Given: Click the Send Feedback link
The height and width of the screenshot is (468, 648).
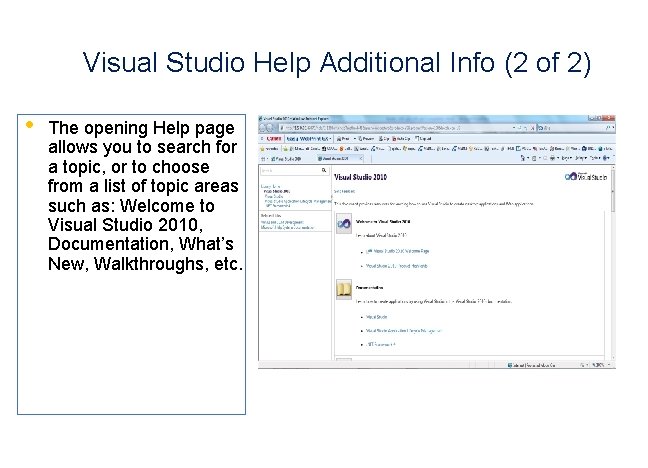Looking at the screenshot, I should (344, 191).
